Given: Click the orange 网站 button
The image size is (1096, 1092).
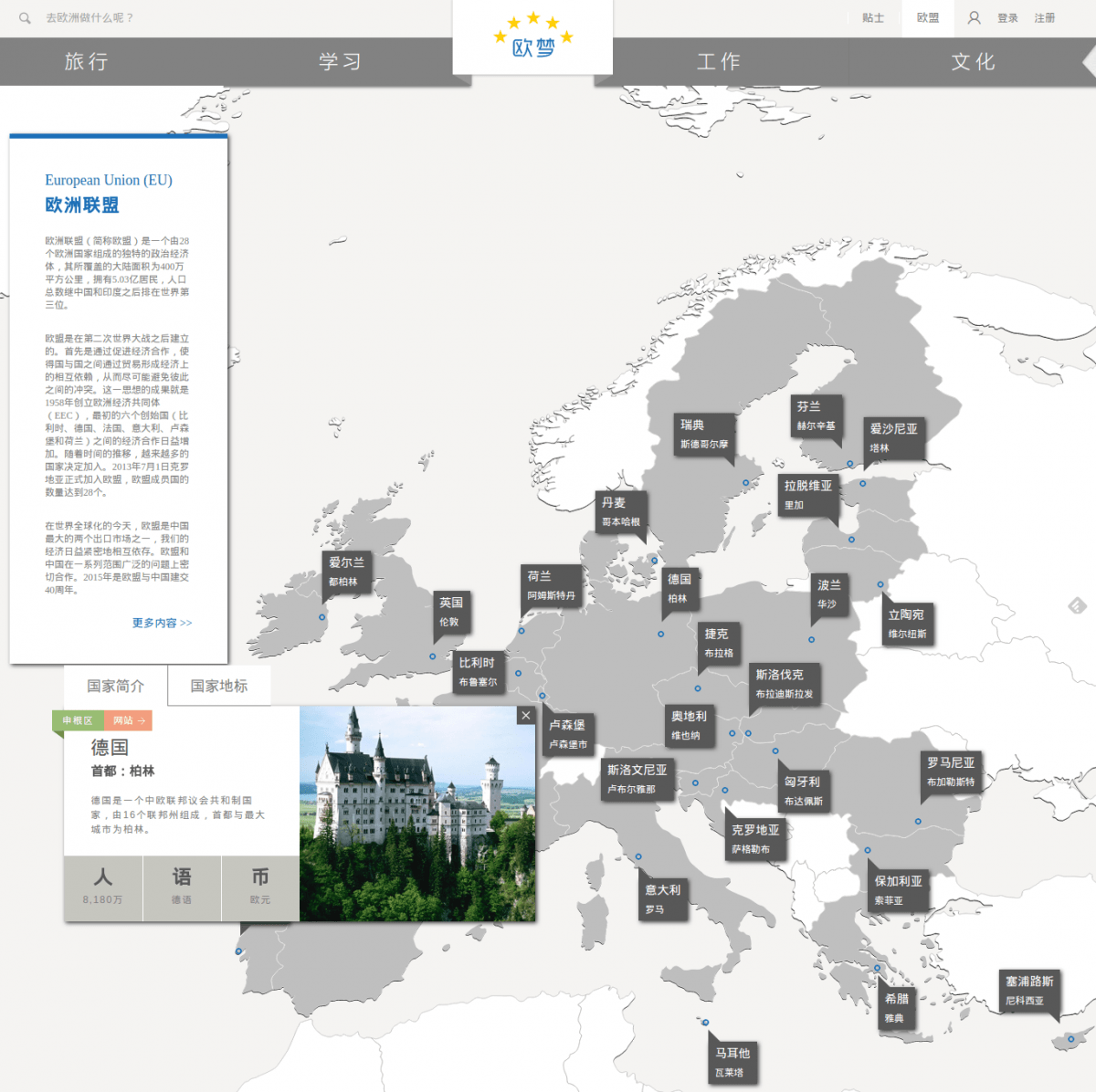Looking at the screenshot, I should [128, 720].
